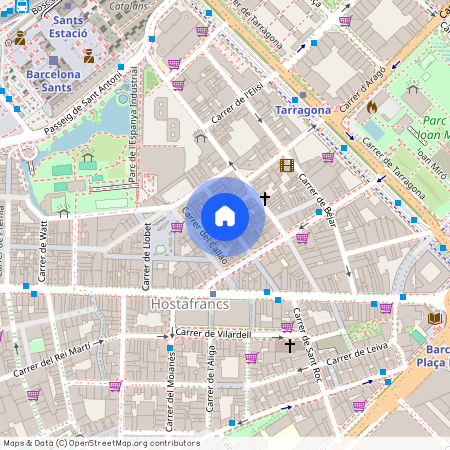Click the Carrer del Rei Martí label

point(52,360)
